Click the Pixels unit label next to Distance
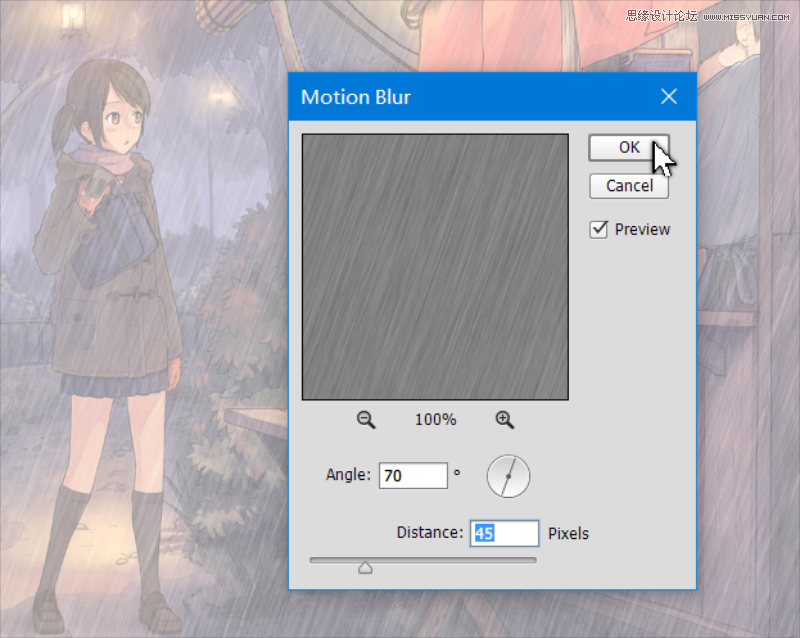The height and width of the screenshot is (638, 800). pos(568,533)
